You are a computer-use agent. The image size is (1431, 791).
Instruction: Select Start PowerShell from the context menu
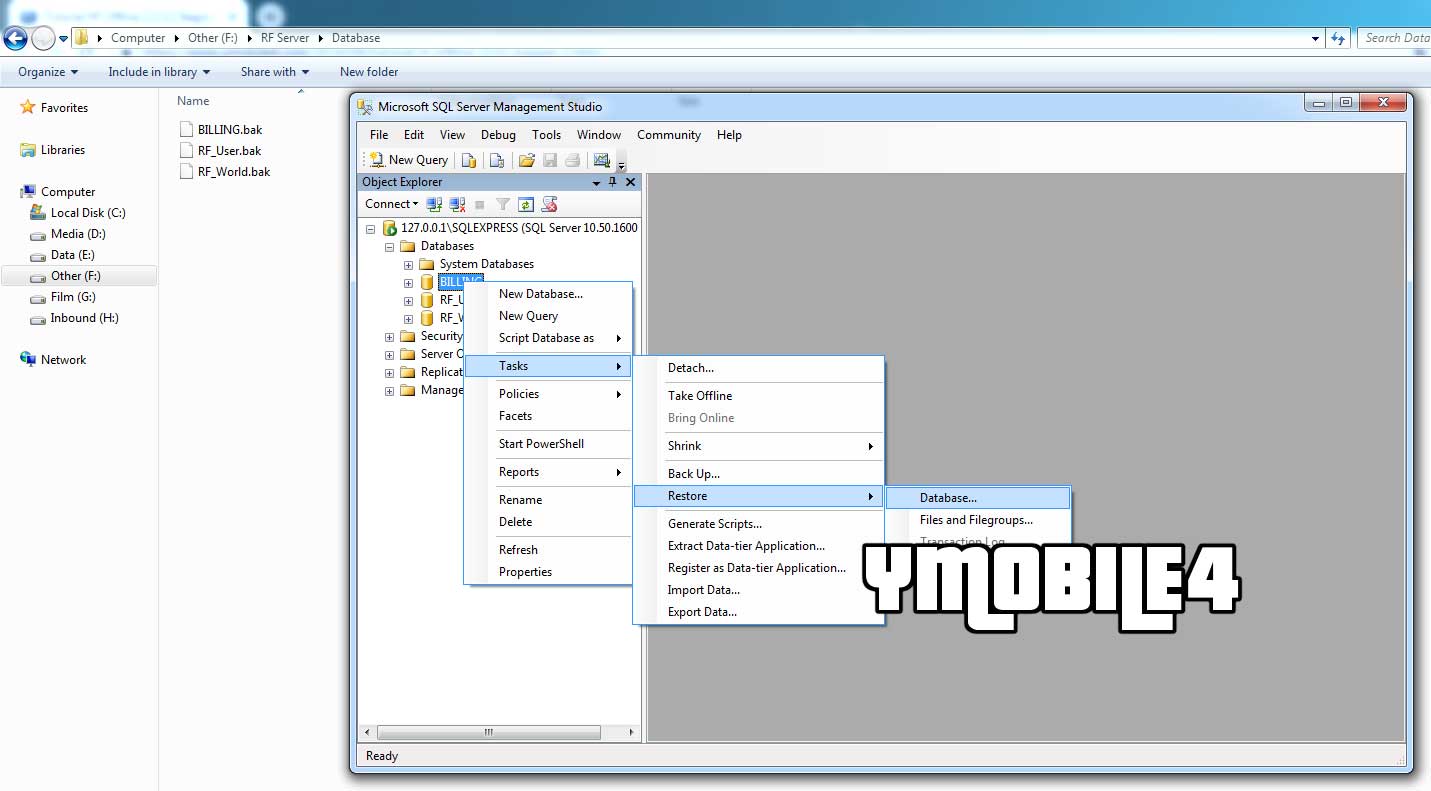(x=548, y=444)
